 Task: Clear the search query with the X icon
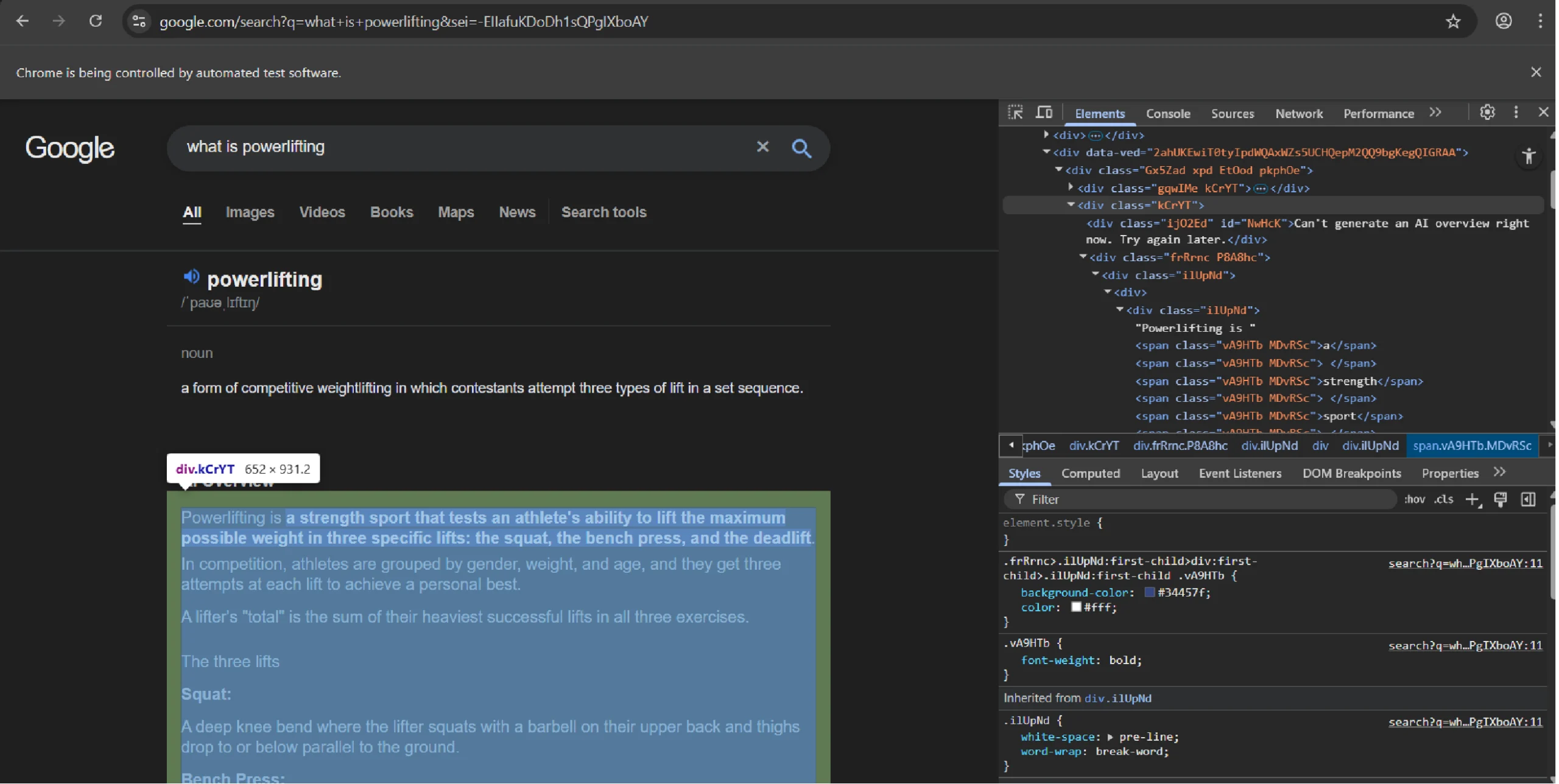pyautogui.click(x=763, y=147)
